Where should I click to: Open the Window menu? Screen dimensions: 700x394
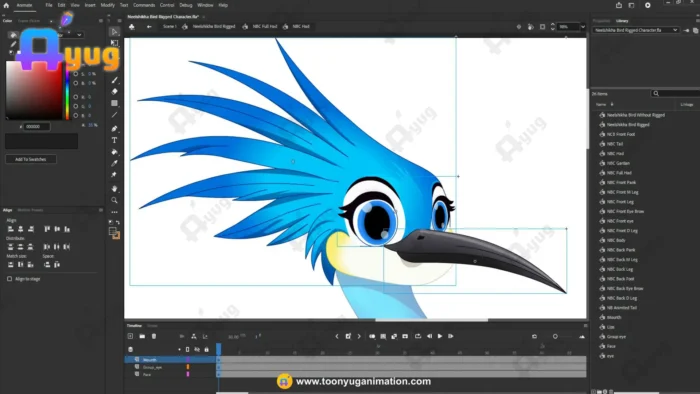(x=205, y=5)
